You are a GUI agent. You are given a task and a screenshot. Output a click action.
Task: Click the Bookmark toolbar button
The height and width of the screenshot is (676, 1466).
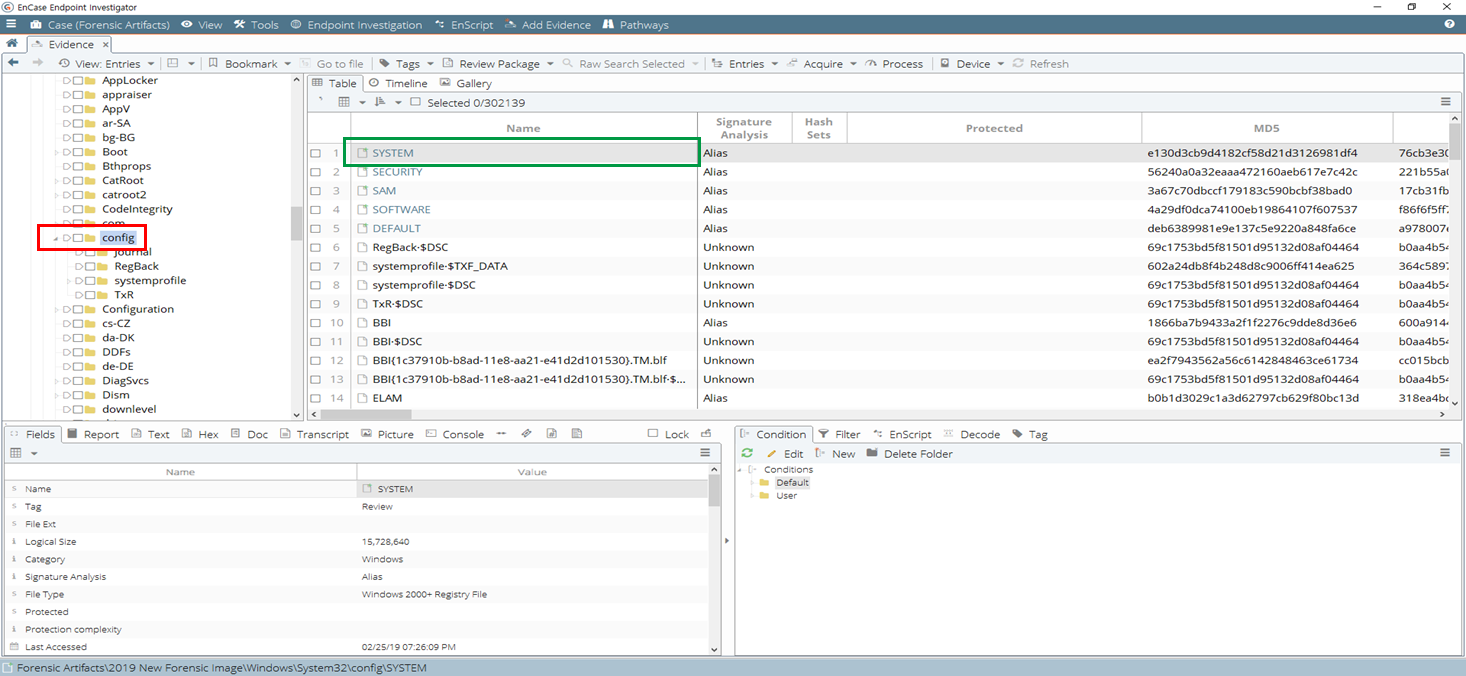(x=243, y=63)
